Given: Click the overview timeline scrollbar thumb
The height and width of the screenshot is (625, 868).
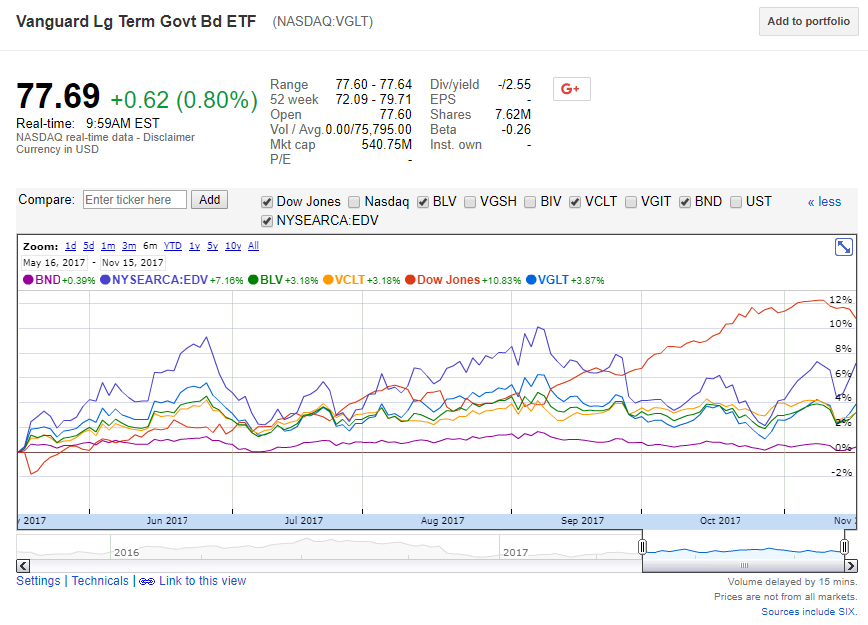Looking at the screenshot, I should click(x=743, y=566).
